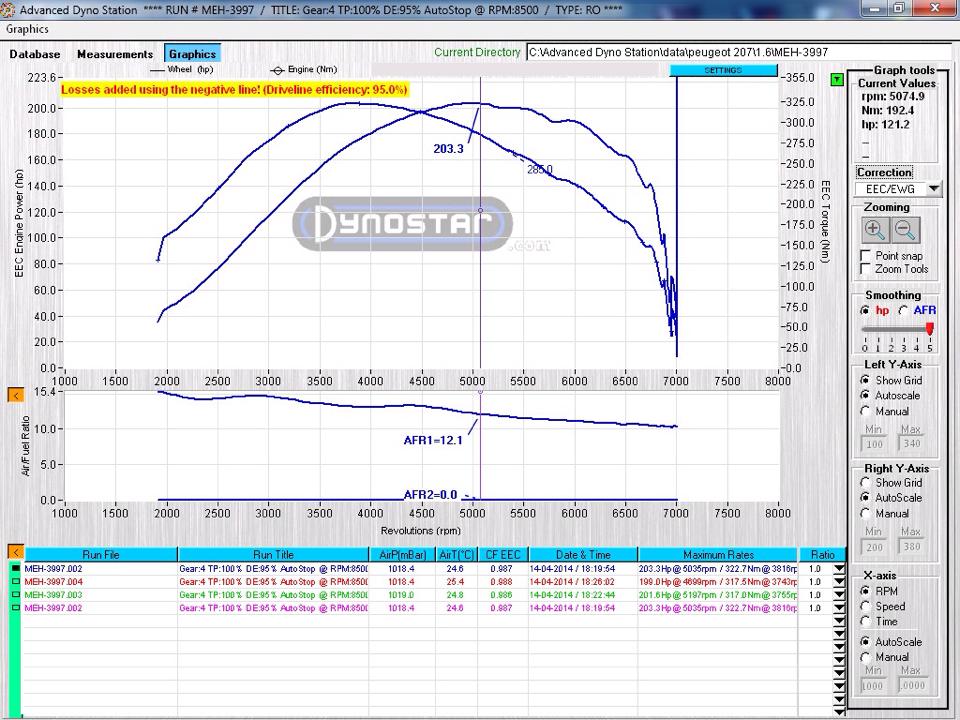Toggle the marker box of run MEH-3997.003

16,594
